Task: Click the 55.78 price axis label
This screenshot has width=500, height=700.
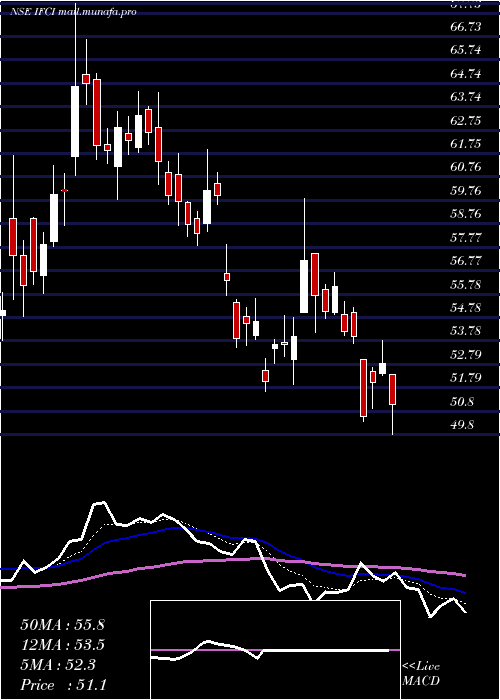Action: 466,284
